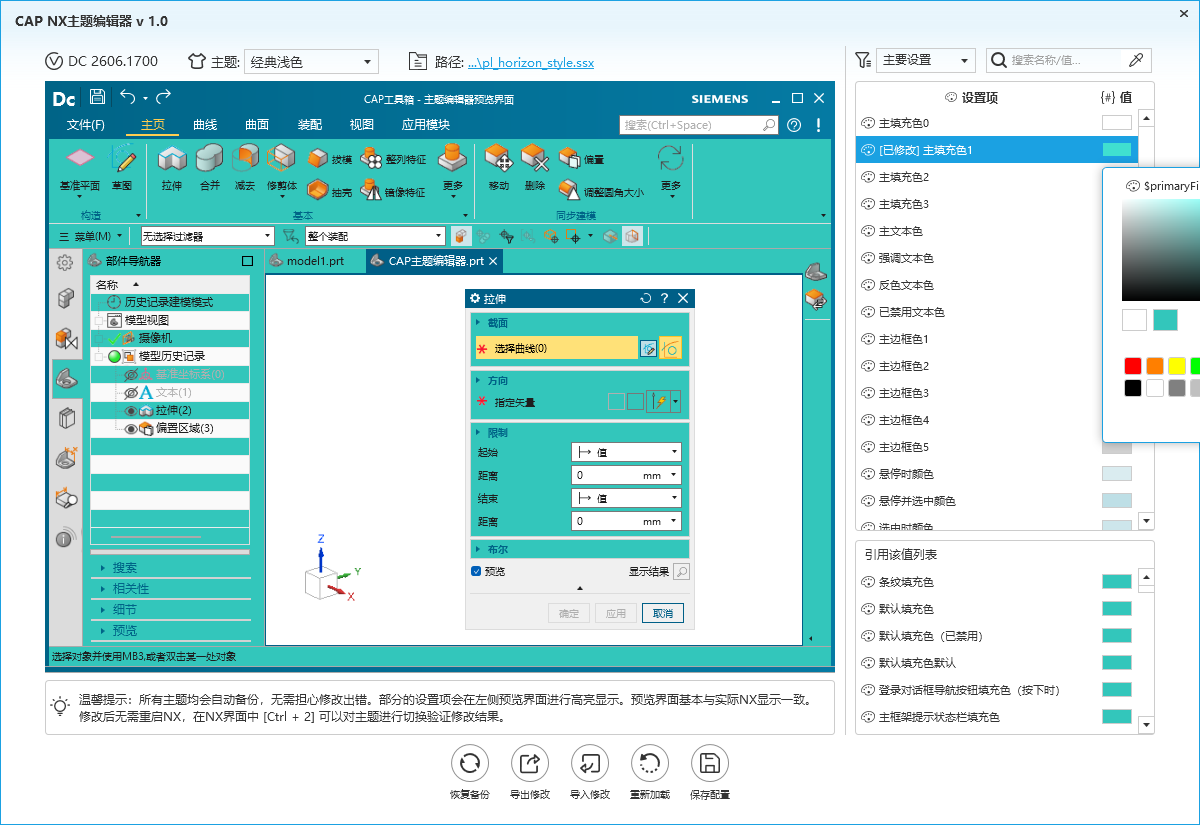Open the 菜单(M) menu
Screen dimensions: 1200x825
click(x=91, y=236)
